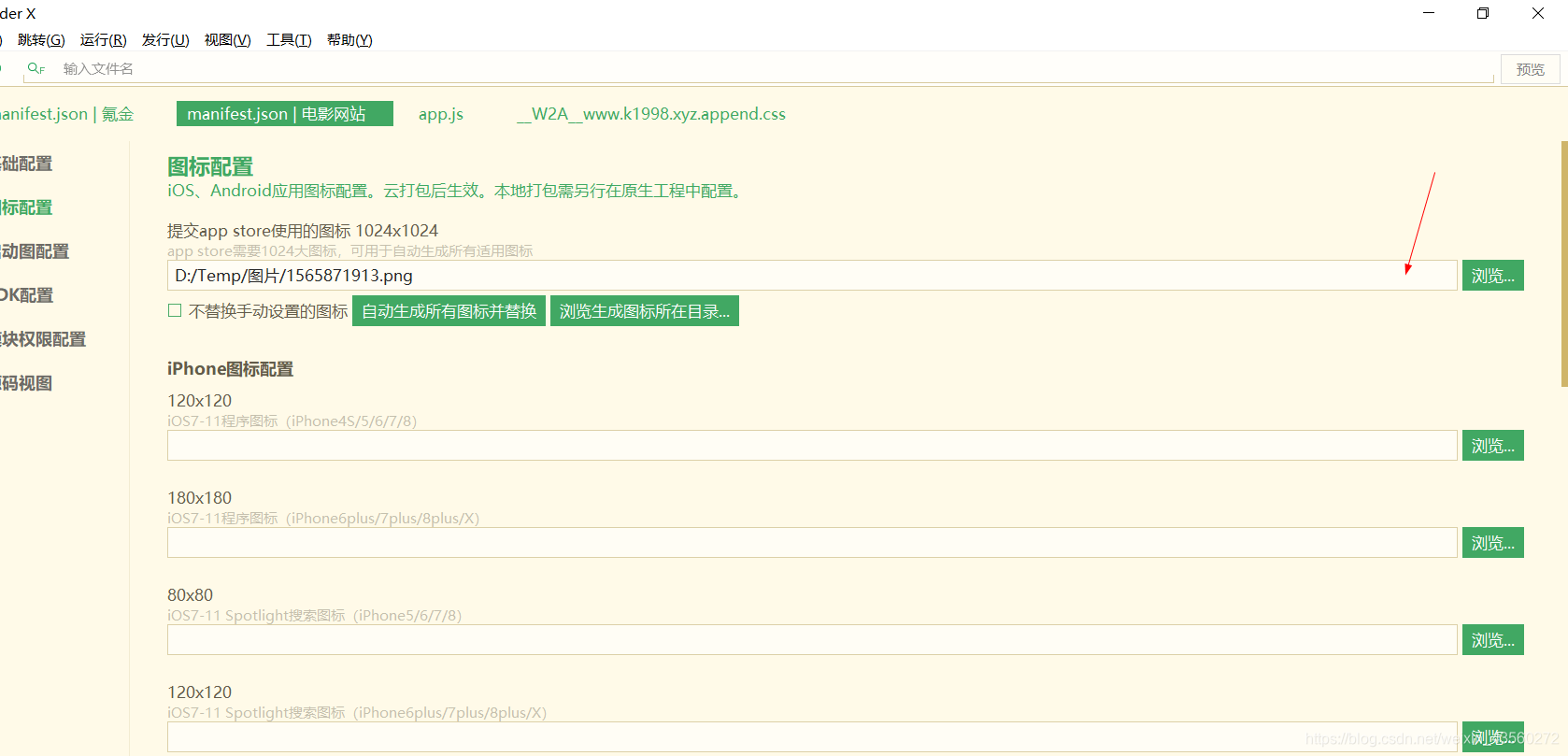Image resolution: width=1568 pixels, height=756 pixels.
Task: Select 源码视图 in the sidebar
Action: coord(26,383)
